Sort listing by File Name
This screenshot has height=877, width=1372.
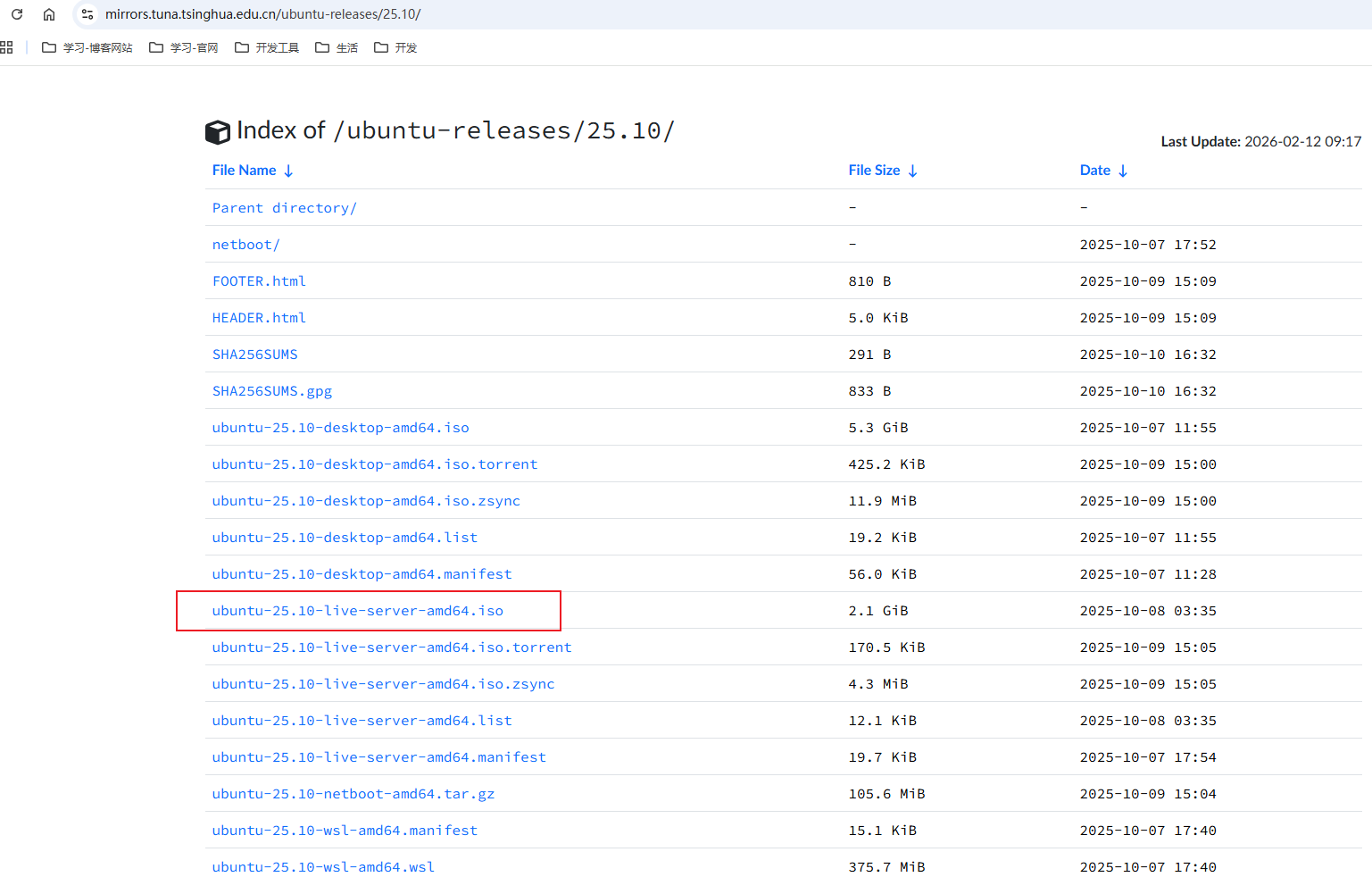point(253,171)
